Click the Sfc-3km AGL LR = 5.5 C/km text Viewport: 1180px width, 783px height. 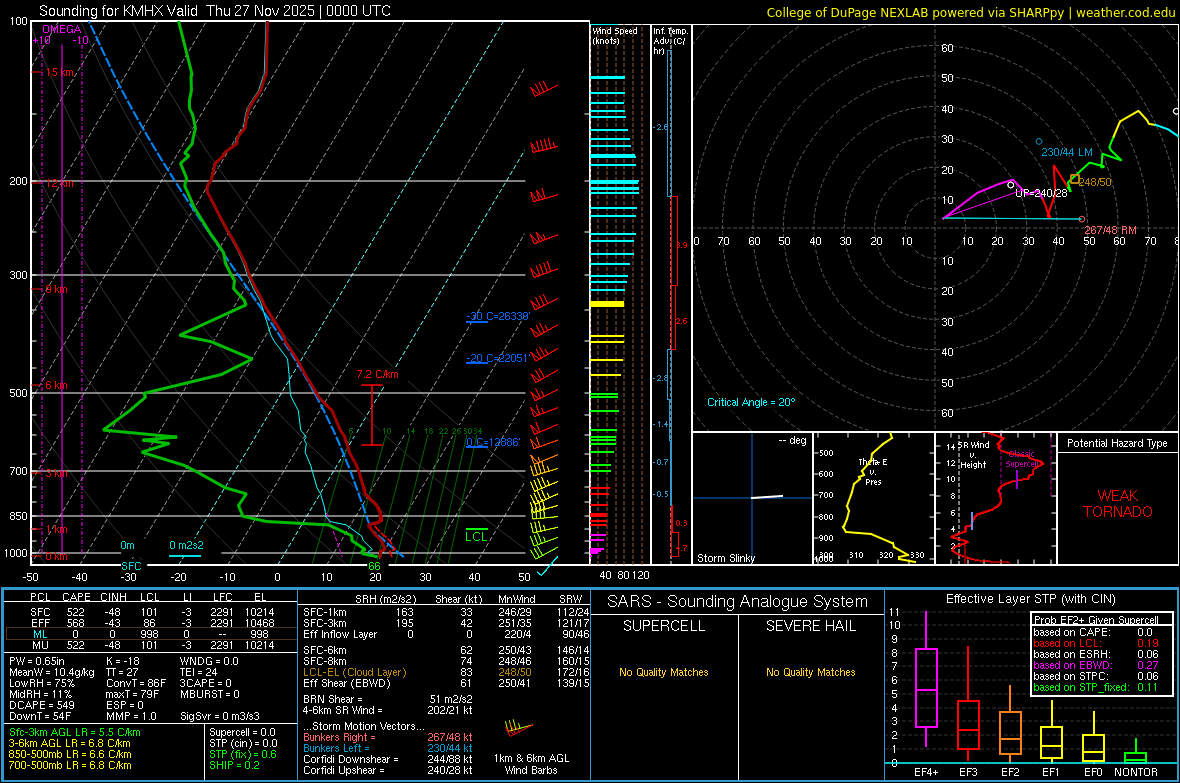pyautogui.click(x=75, y=732)
